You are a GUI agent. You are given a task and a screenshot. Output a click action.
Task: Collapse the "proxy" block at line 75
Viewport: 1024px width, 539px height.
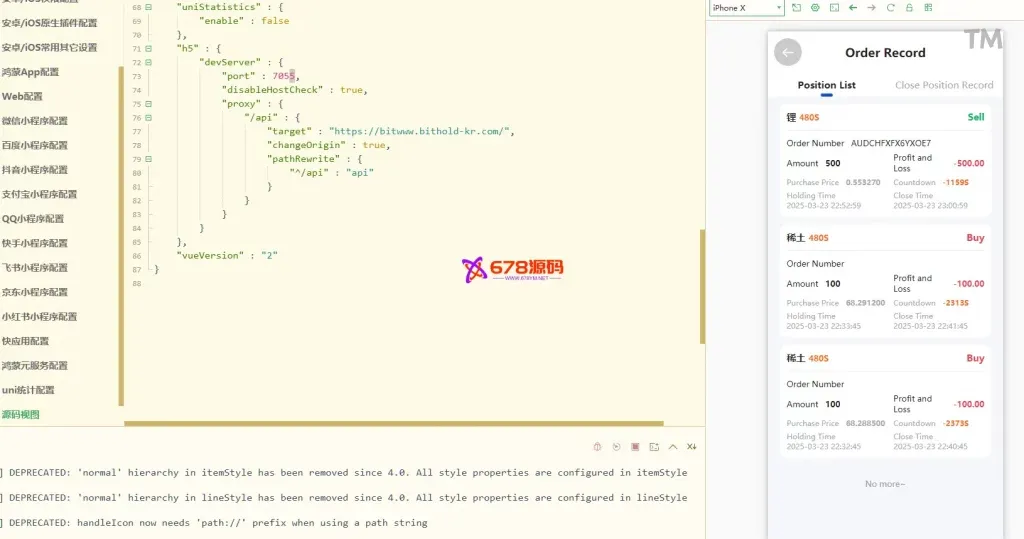pyautogui.click(x=148, y=103)
